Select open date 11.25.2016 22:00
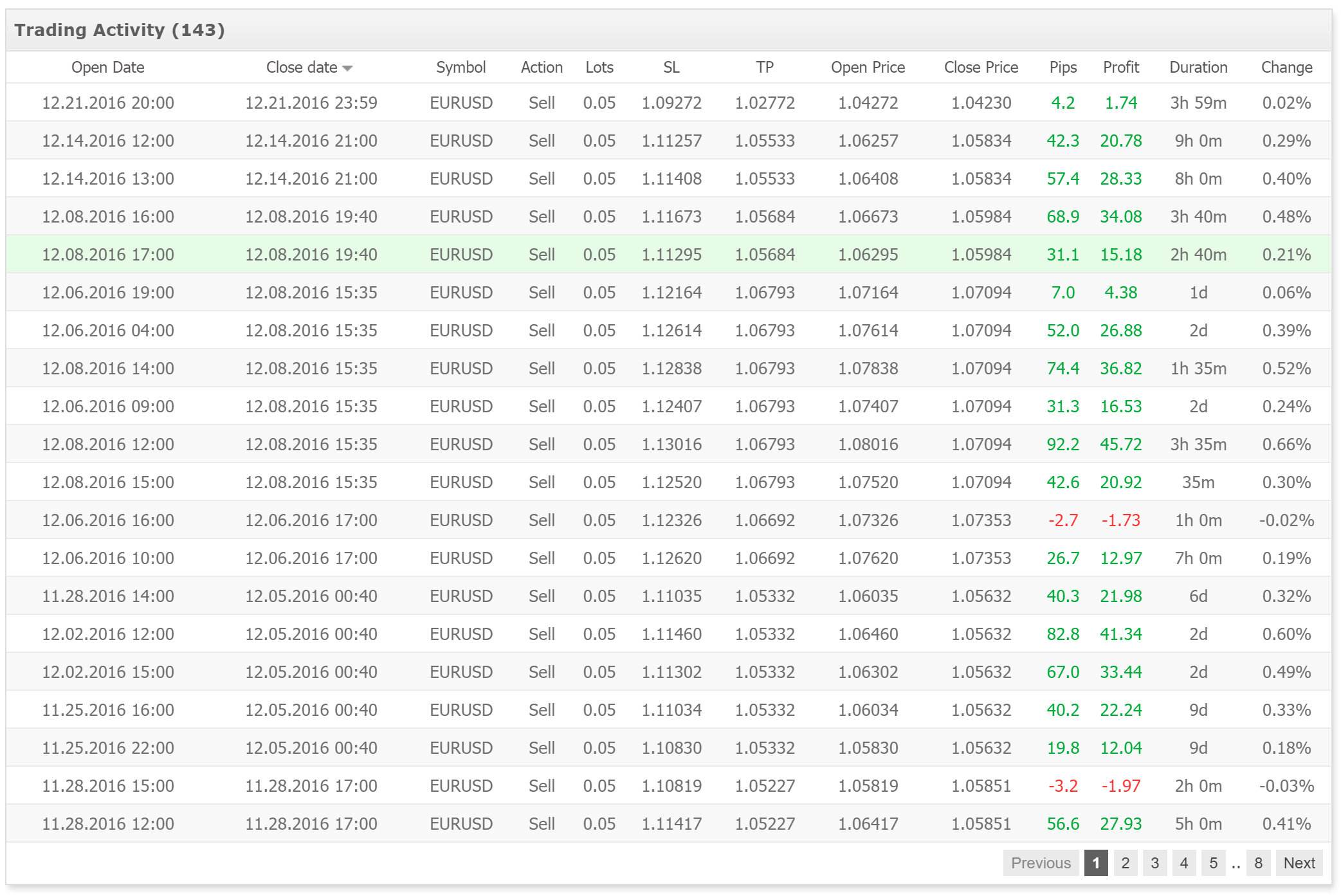This screenshot has height=896, width=1341. tap(108, 748)
